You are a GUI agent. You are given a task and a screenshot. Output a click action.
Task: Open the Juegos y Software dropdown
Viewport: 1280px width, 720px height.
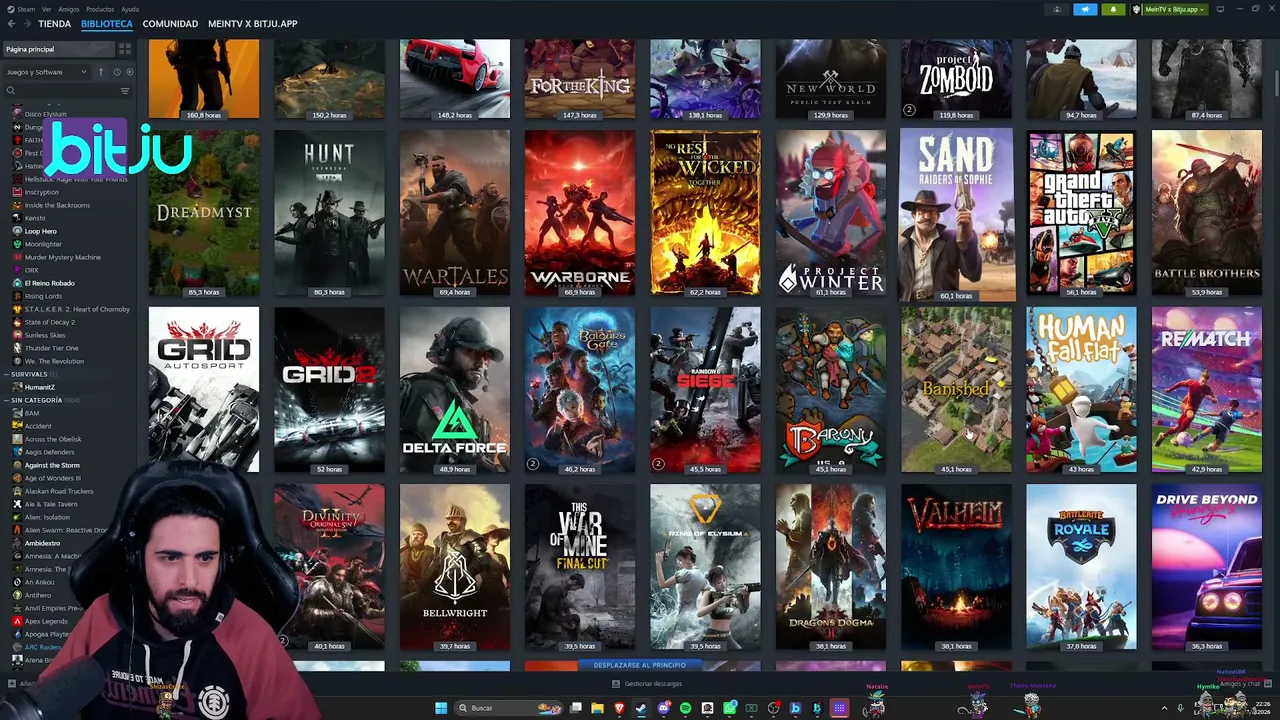47,72
